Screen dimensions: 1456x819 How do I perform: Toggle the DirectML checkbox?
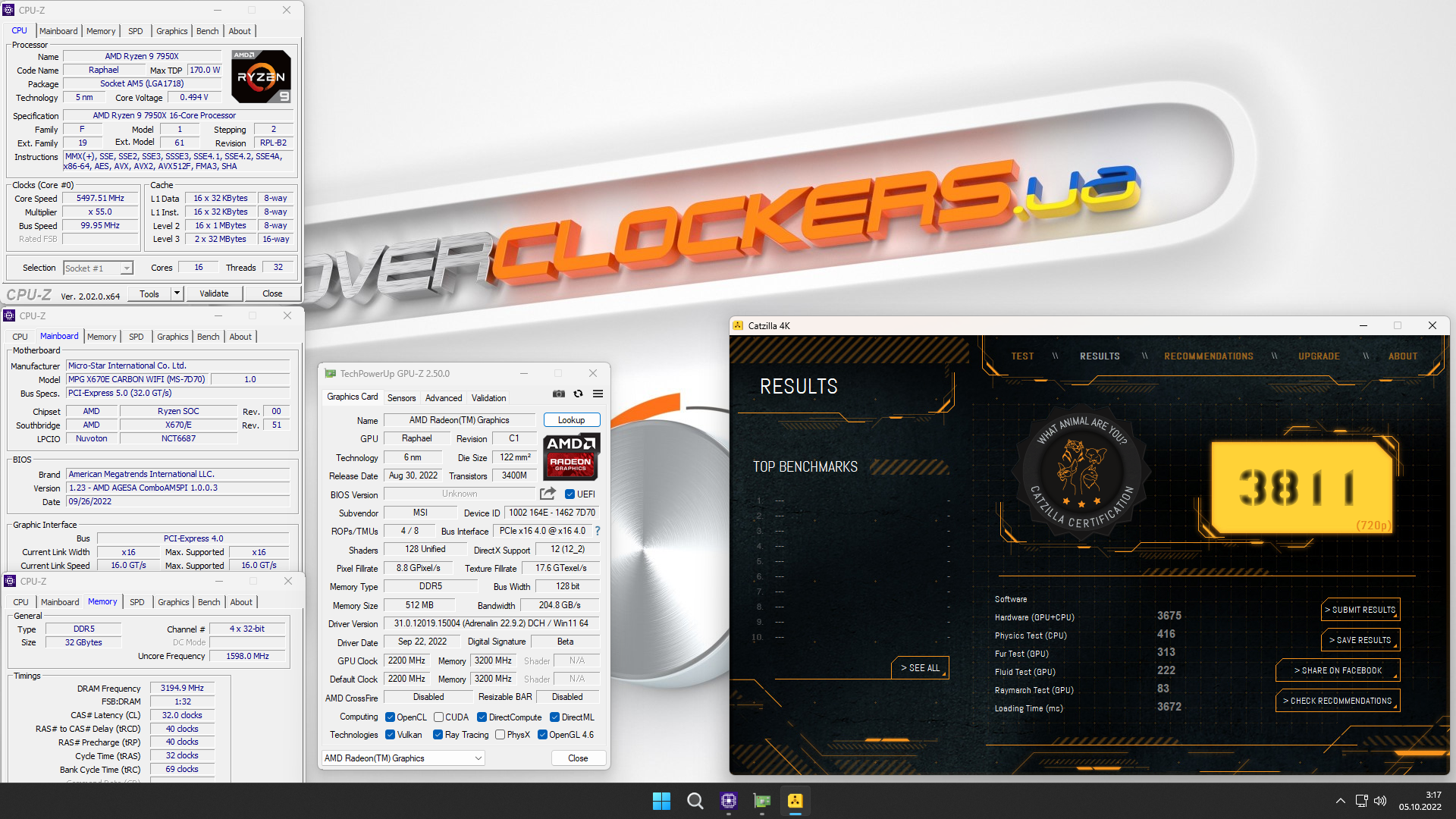pos(554,717)
